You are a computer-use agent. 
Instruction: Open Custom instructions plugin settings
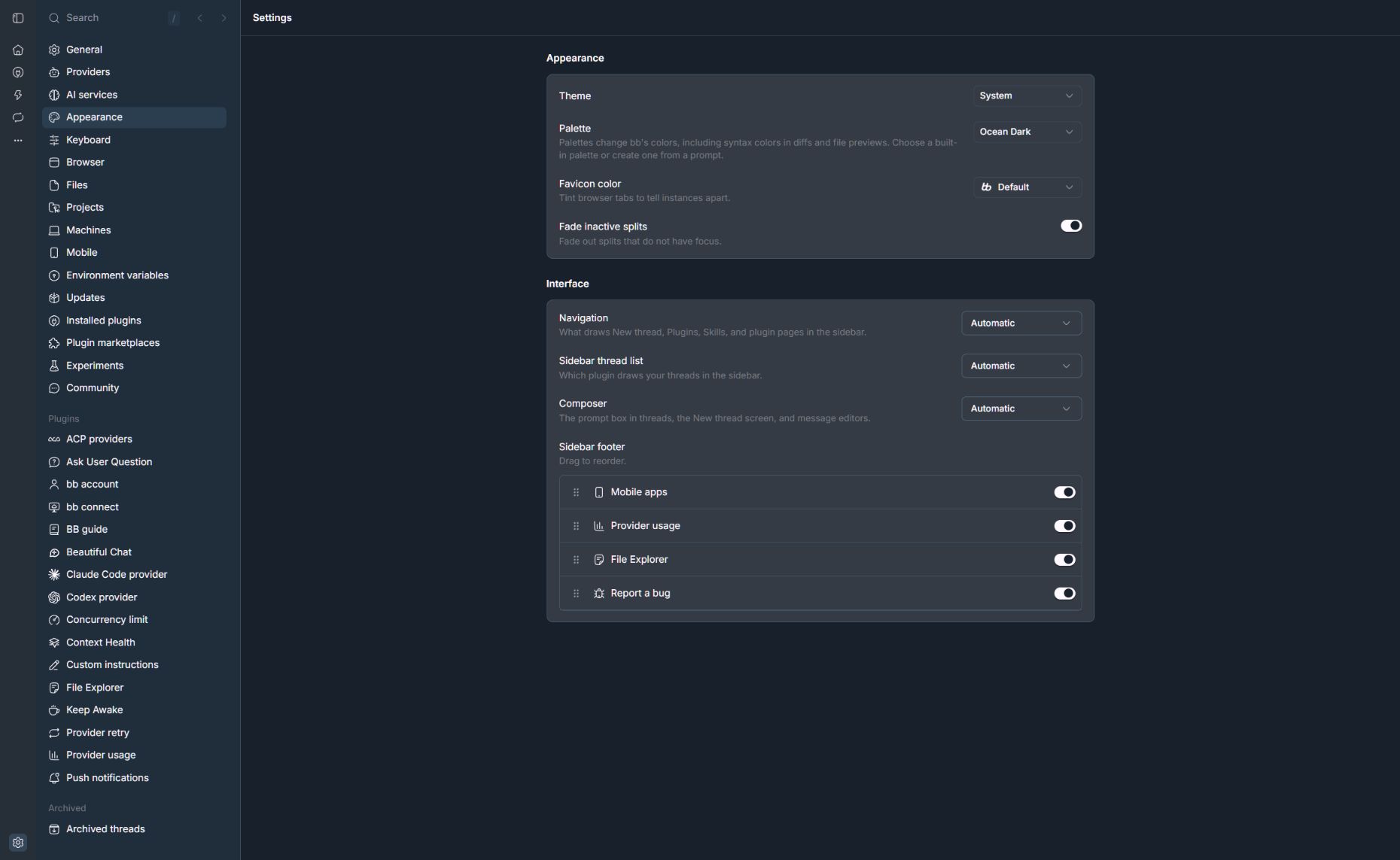tap(135, 665)
